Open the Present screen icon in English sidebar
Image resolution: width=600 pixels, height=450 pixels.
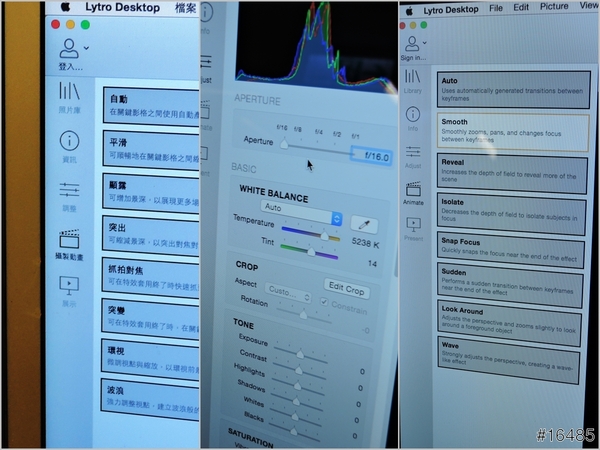point(414,225)
